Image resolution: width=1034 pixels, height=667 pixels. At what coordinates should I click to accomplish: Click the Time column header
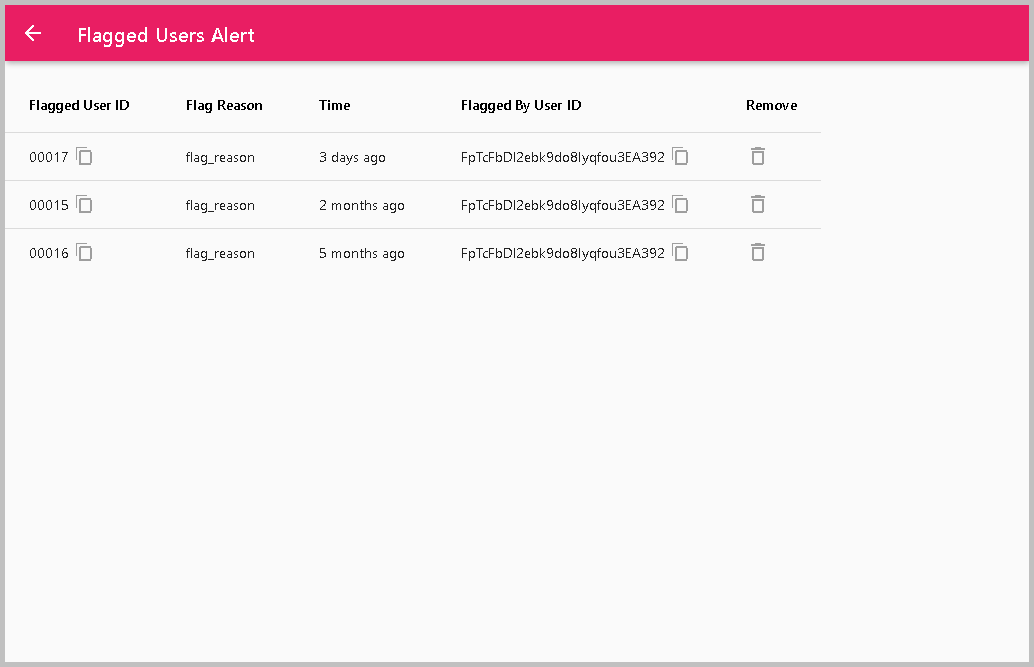334,105
